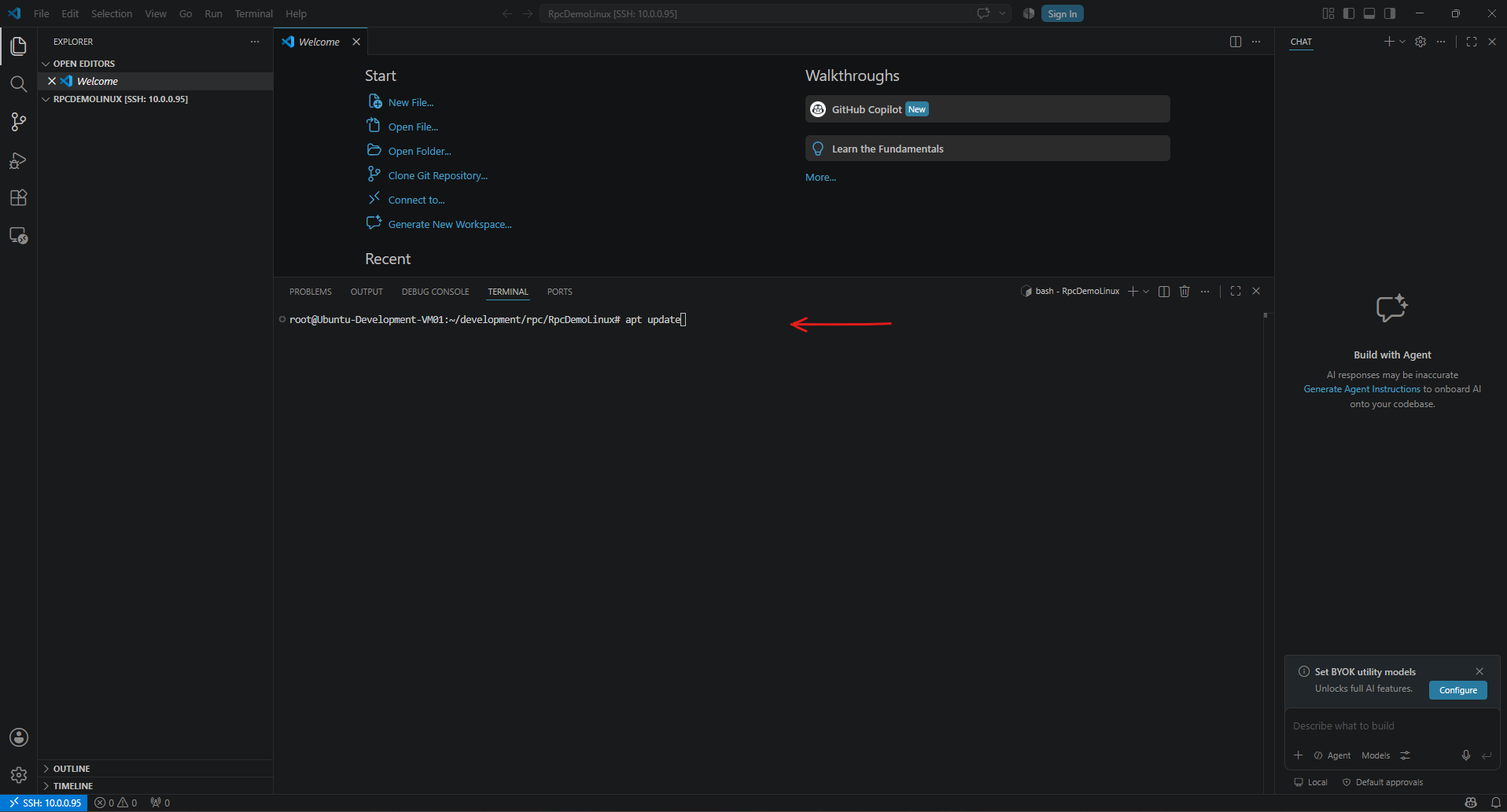
Task: Split the editor to the right
Action: pyautogui.click(x=1236, y=42)
